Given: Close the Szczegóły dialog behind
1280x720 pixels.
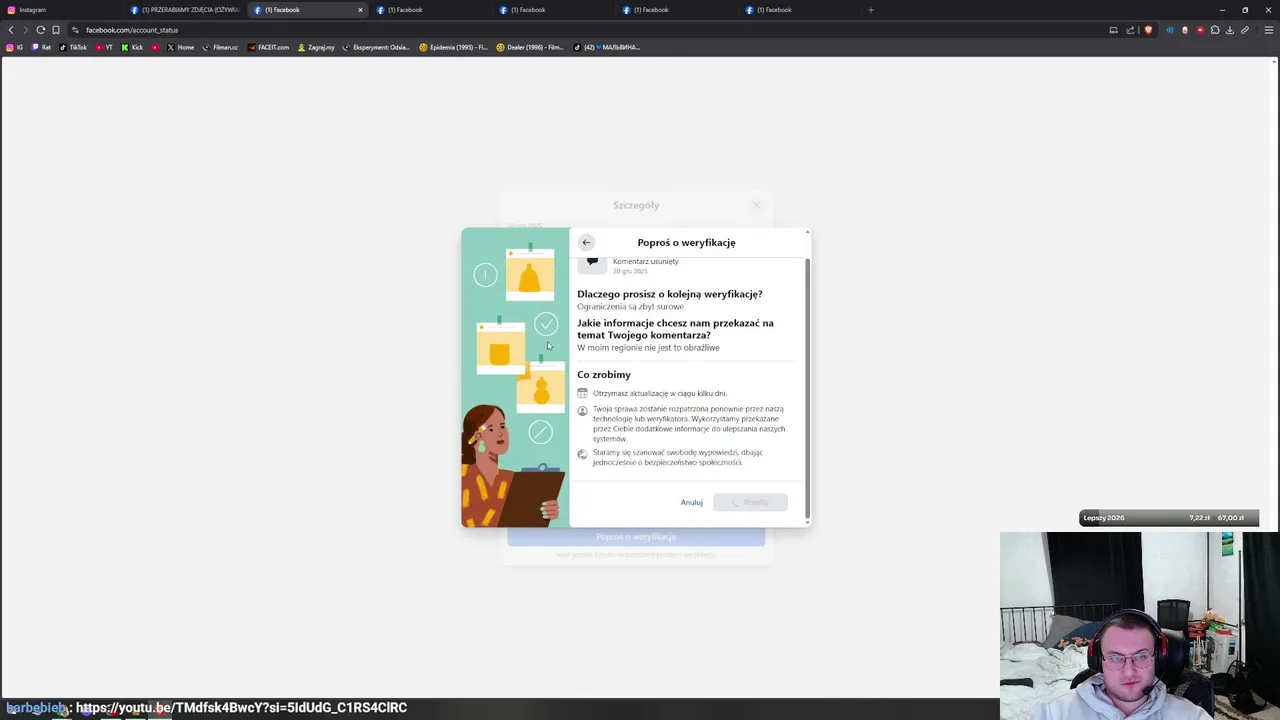Looking at the screenshot, I should (756, 205).
